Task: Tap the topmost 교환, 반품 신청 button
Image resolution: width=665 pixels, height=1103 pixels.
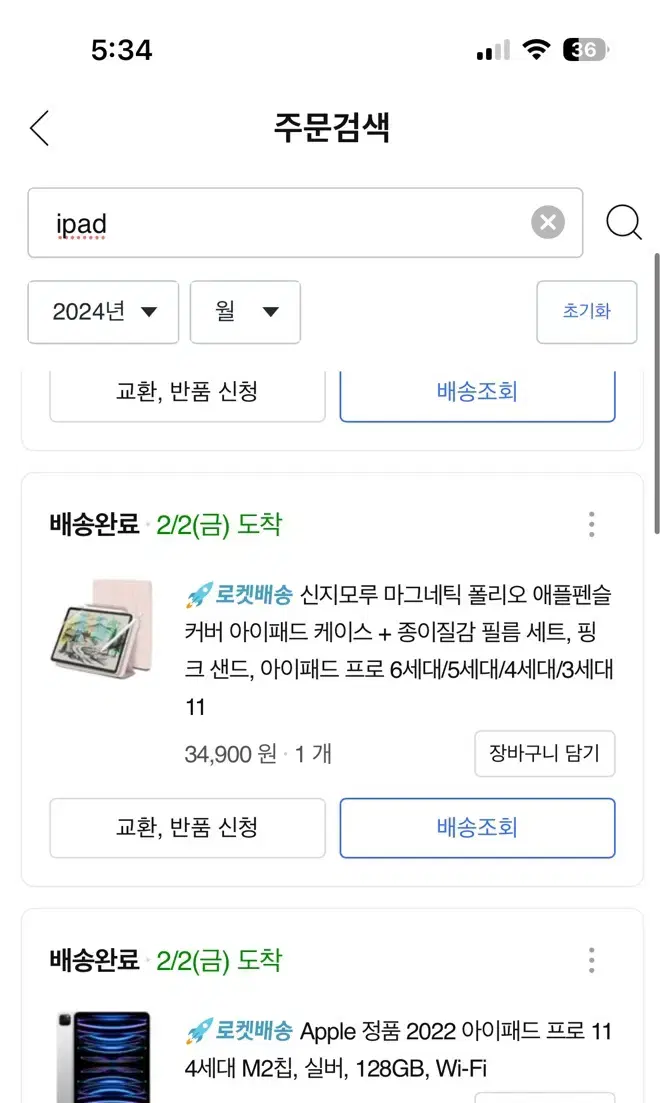Action: click(x=187, y=393)
